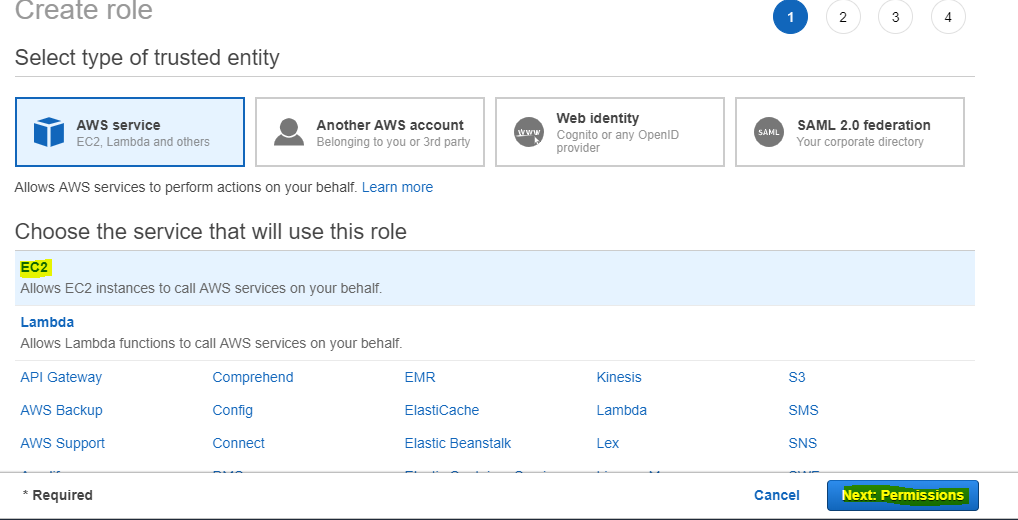The image size is (1018, 520).
Task: Select the bold Lambda service row
Action: coord(495,333)
